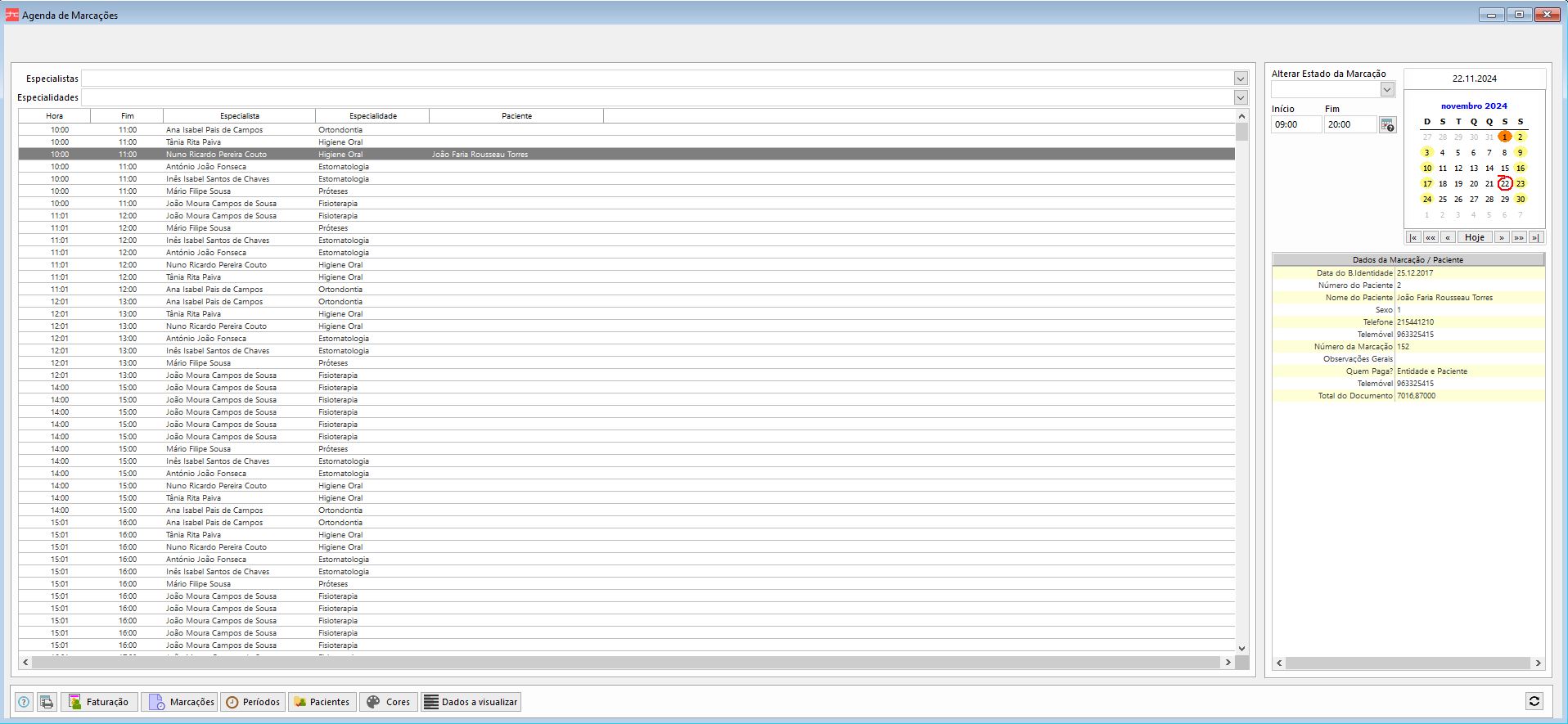Click the help question mark icon
The height and width of the screenshot is (724, 1568).
[24, 702]
